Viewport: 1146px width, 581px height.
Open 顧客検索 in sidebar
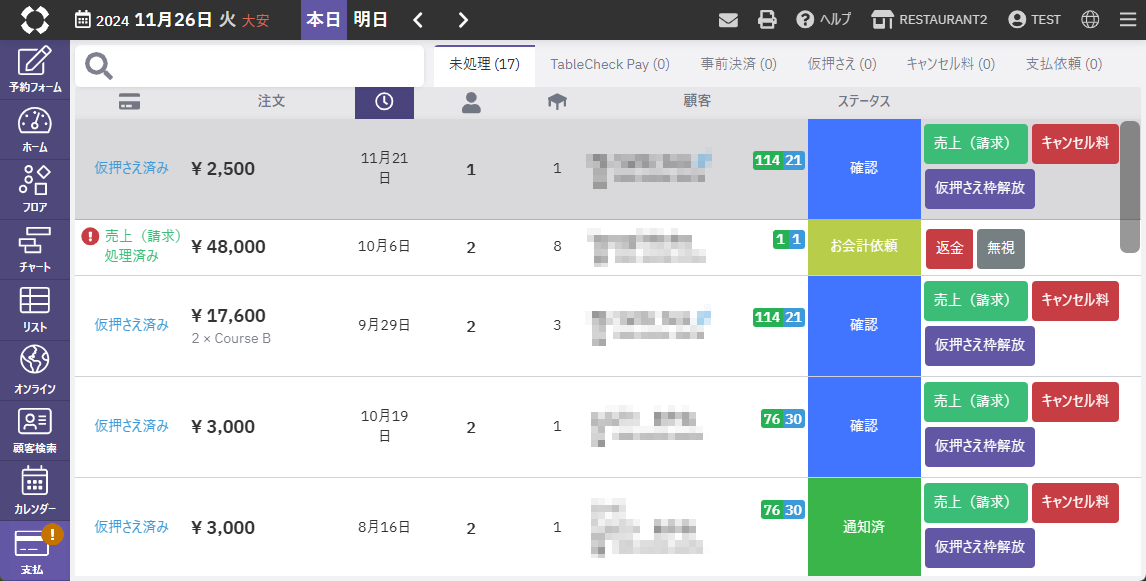(35, 430)
